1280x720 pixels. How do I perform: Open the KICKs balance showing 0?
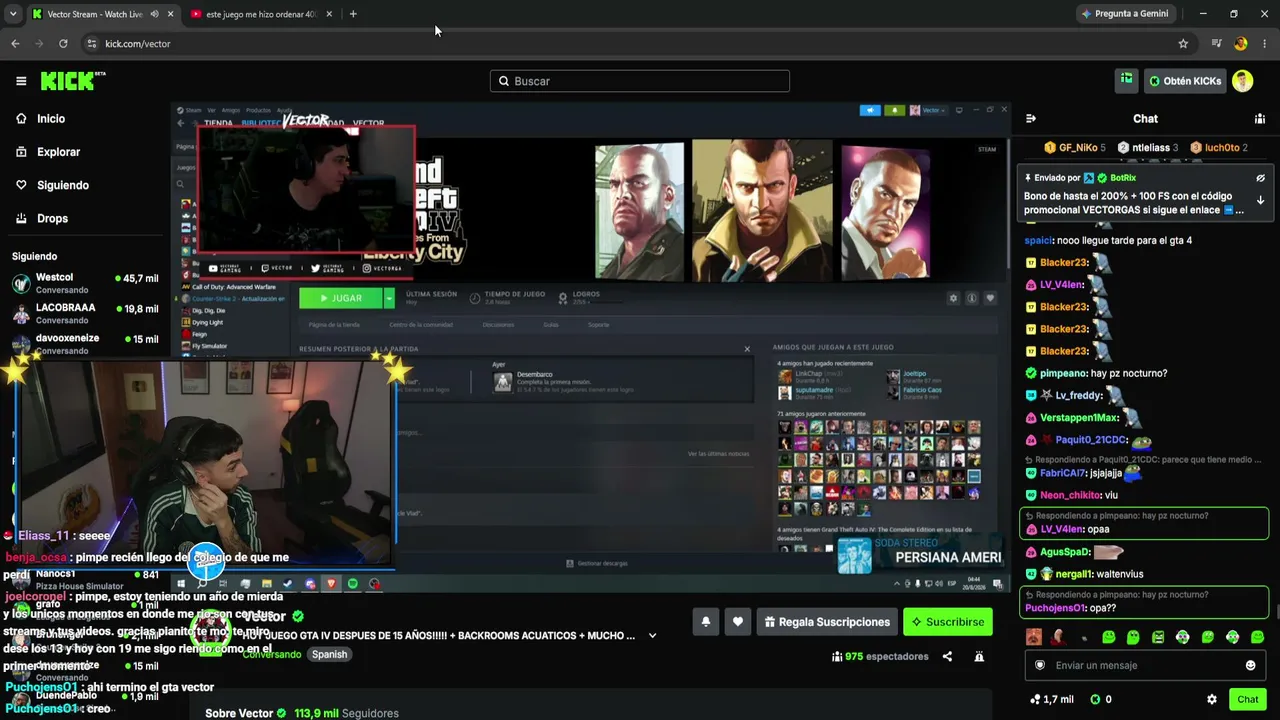[1101, 699]
